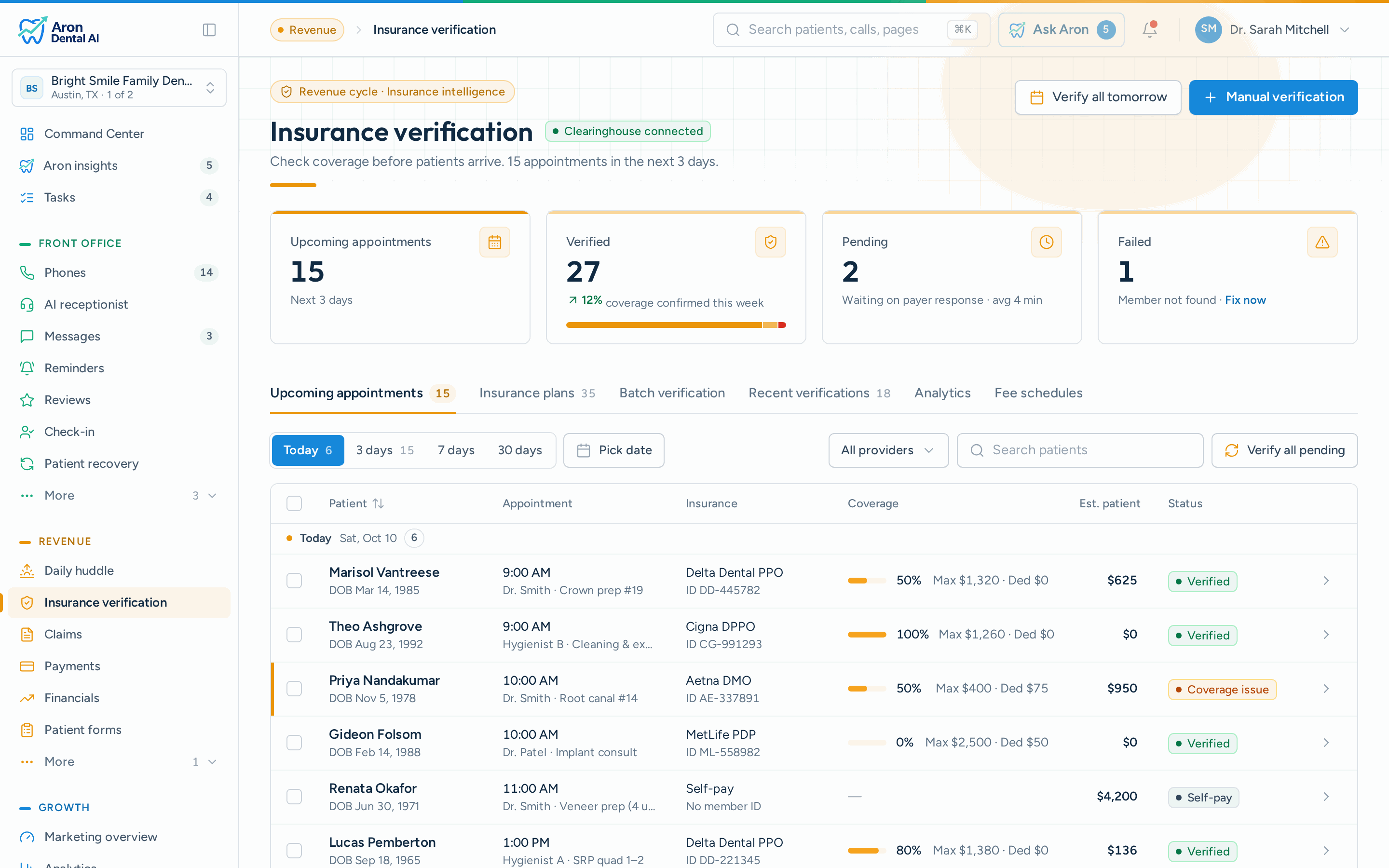
Task: Open Phones in the sidebar
Action: (x=120, y=272)
